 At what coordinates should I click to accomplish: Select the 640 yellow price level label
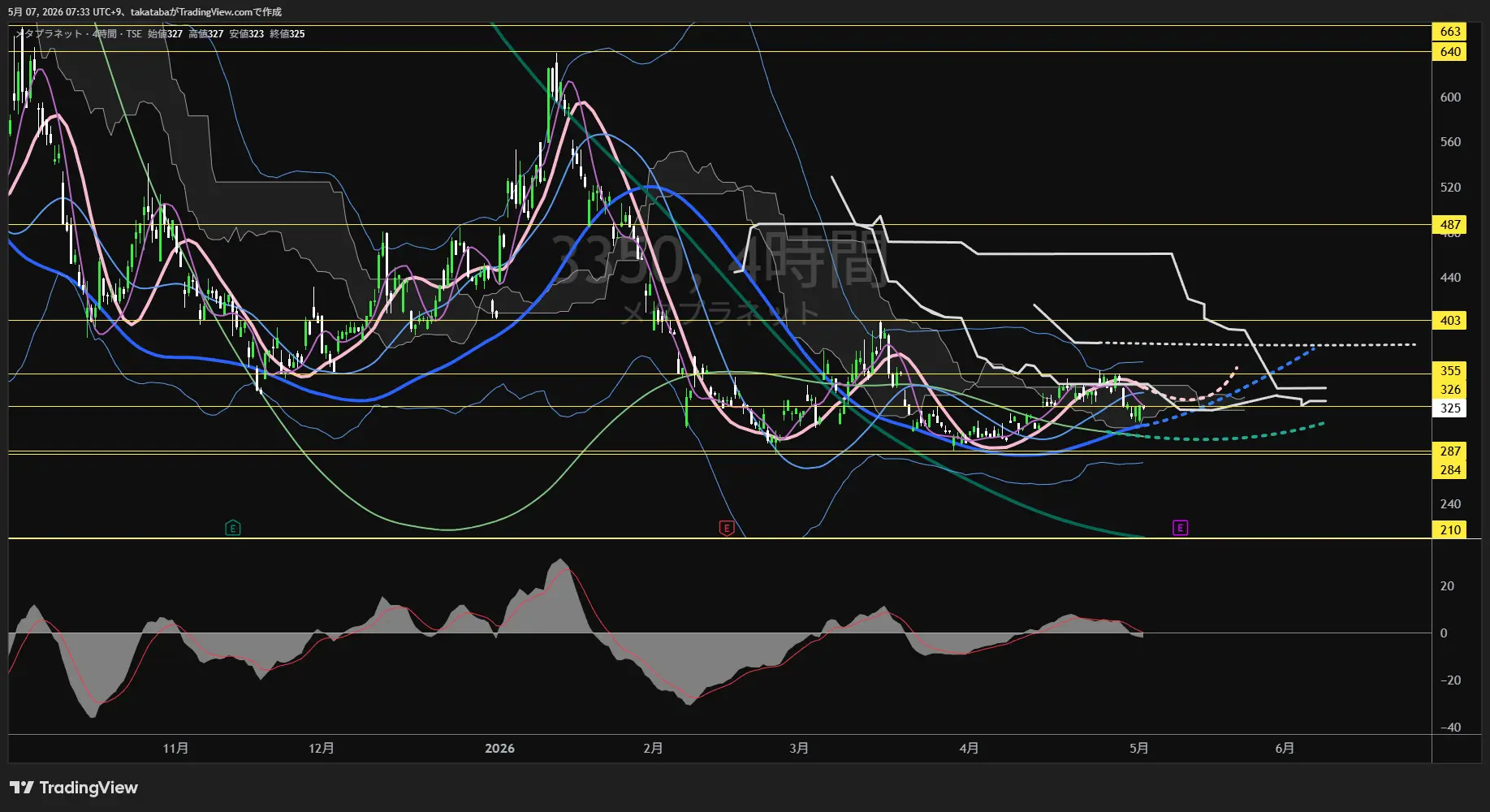coord(1449,52)
